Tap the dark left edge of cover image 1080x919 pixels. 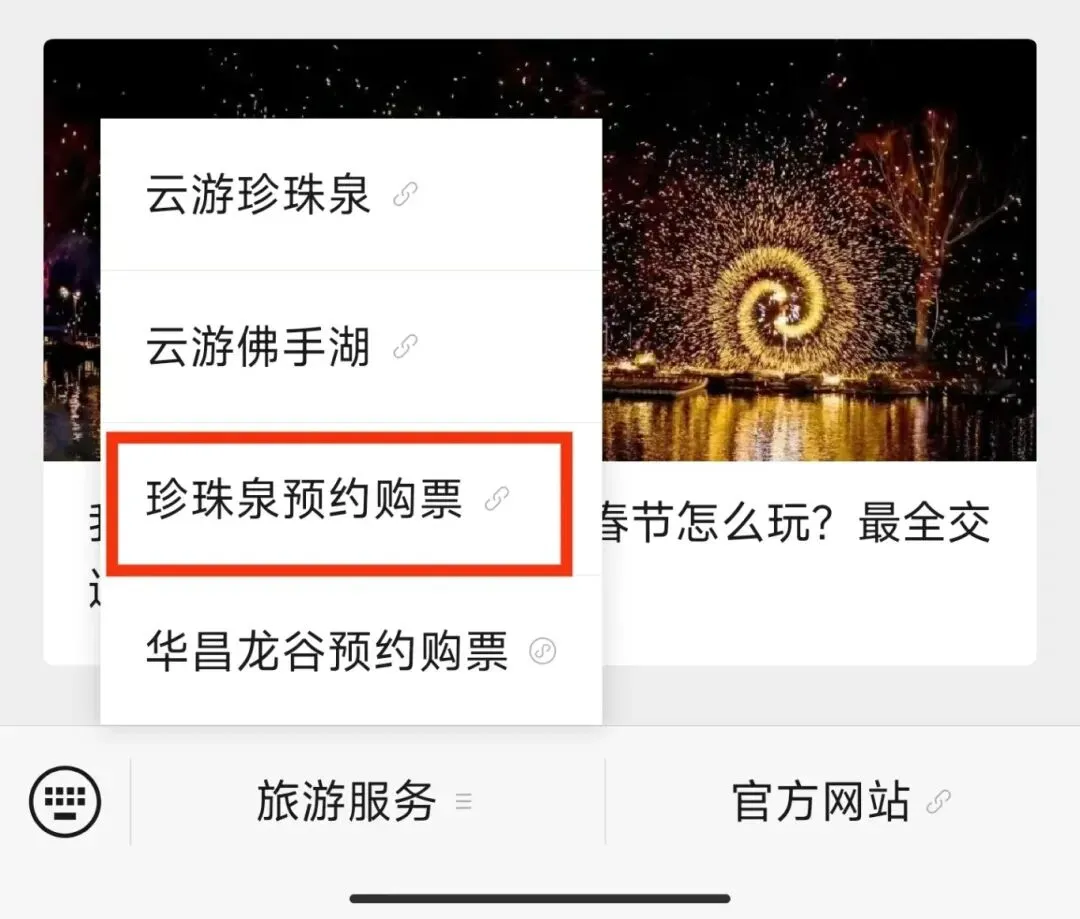click(72, 289)
